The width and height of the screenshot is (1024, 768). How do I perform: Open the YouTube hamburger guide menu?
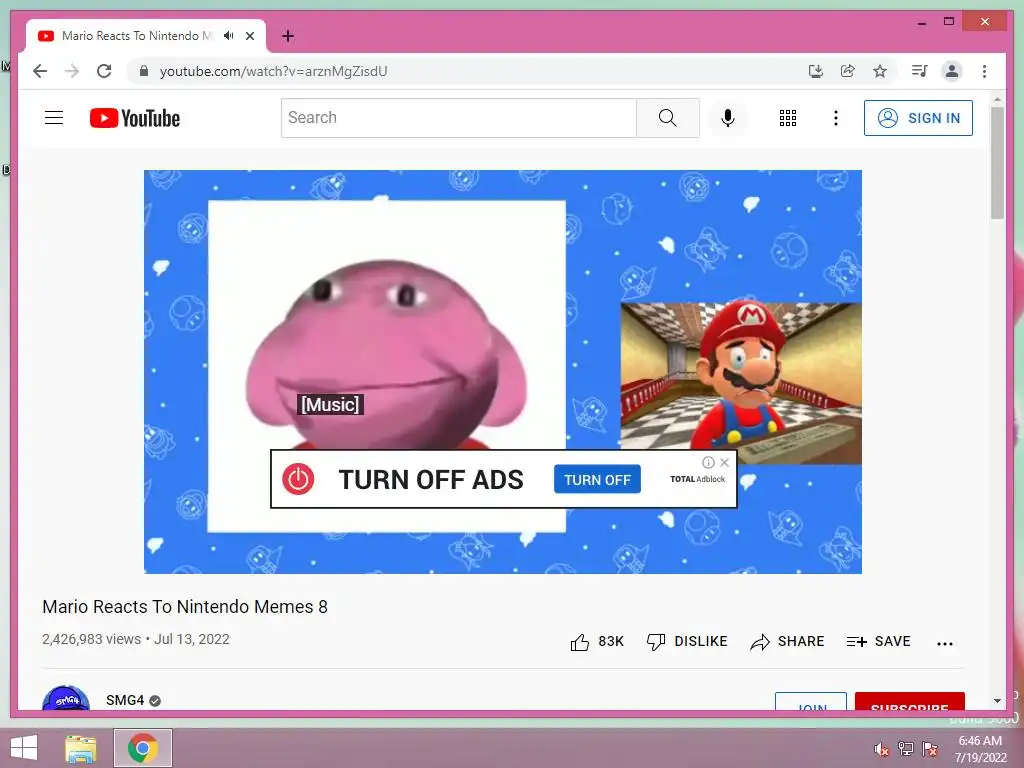click(x=54, y=118)
